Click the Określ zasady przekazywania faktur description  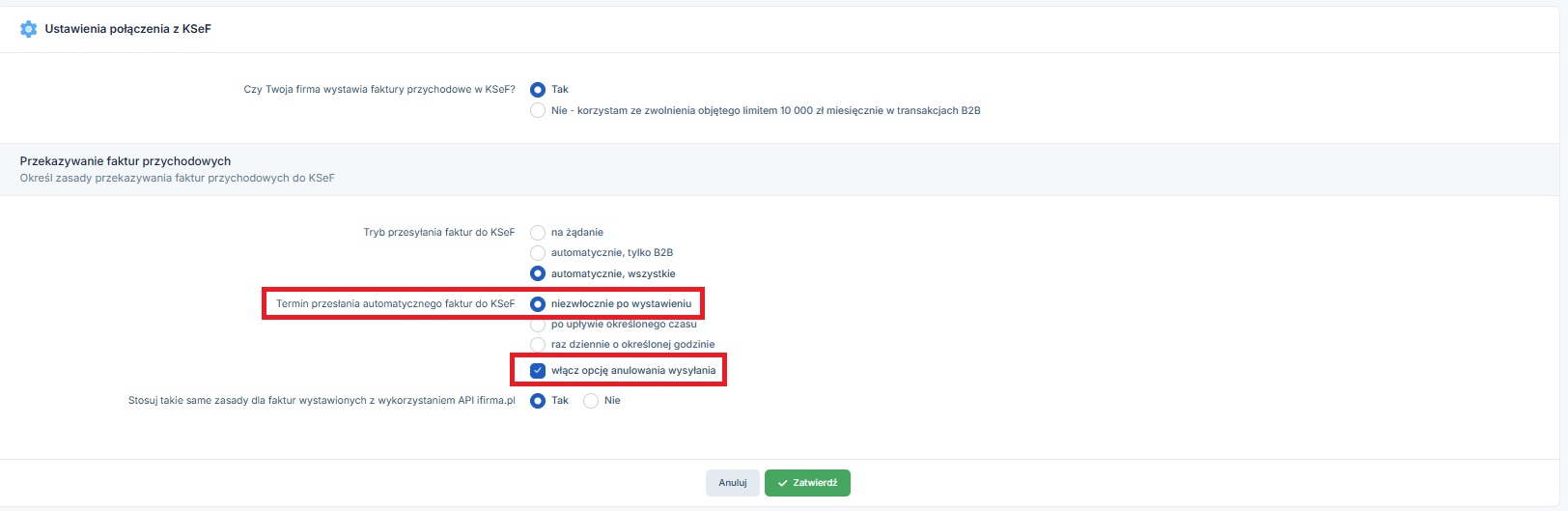[x=177, y=178]
